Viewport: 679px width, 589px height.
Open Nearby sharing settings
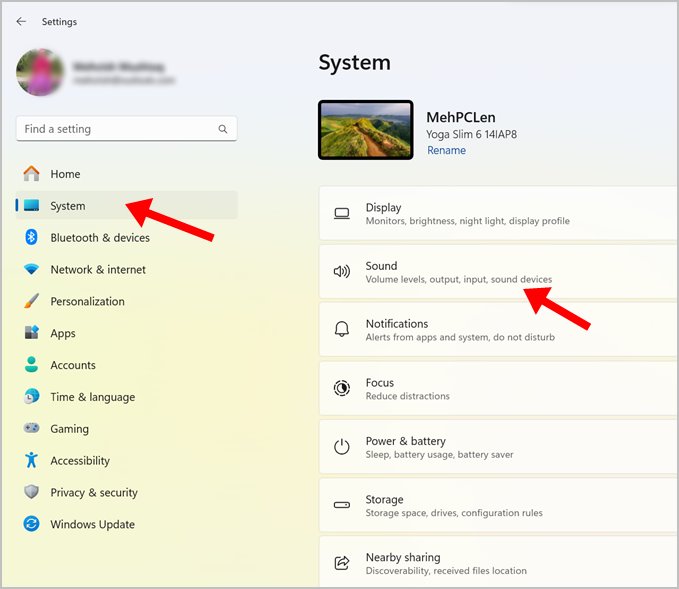(498, 562)
